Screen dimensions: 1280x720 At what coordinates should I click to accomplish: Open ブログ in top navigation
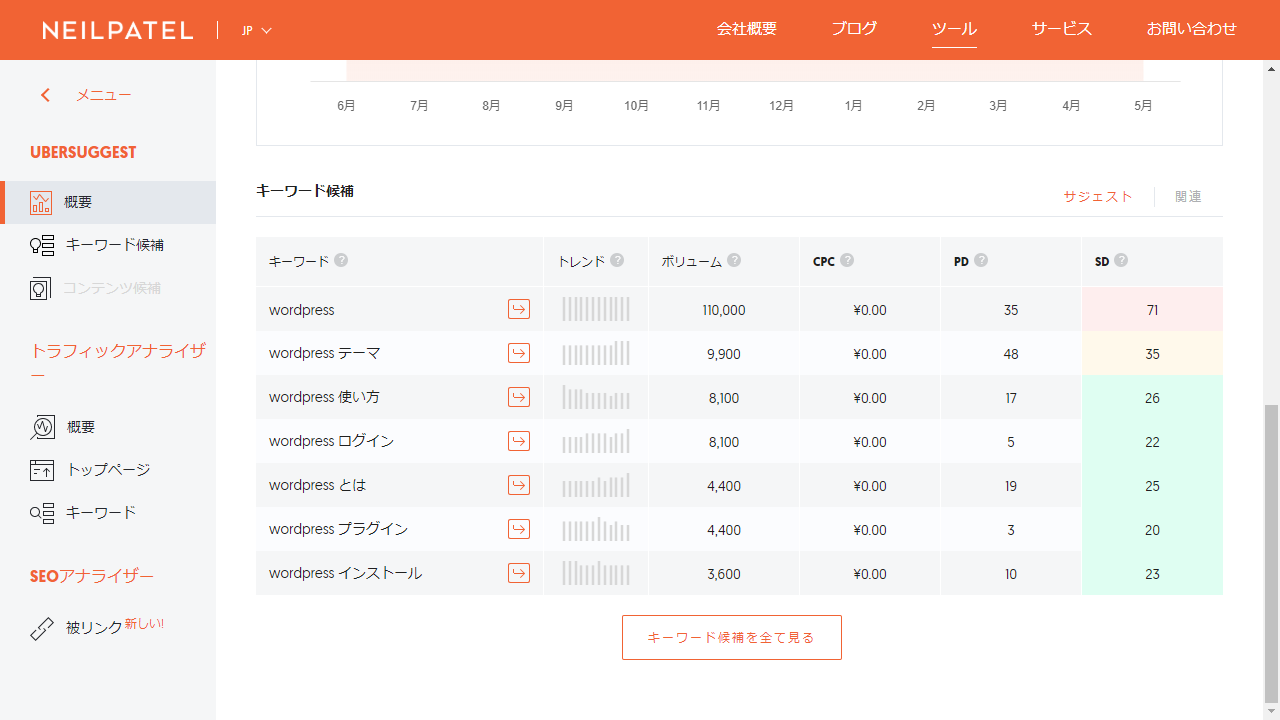click(x=854, y=29)
